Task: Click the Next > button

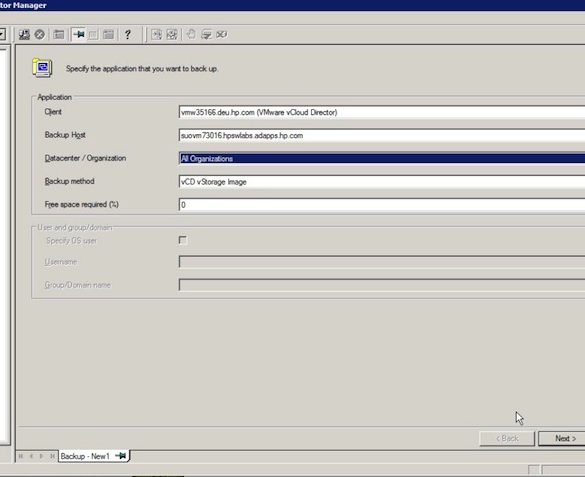Action: (561, 439)
